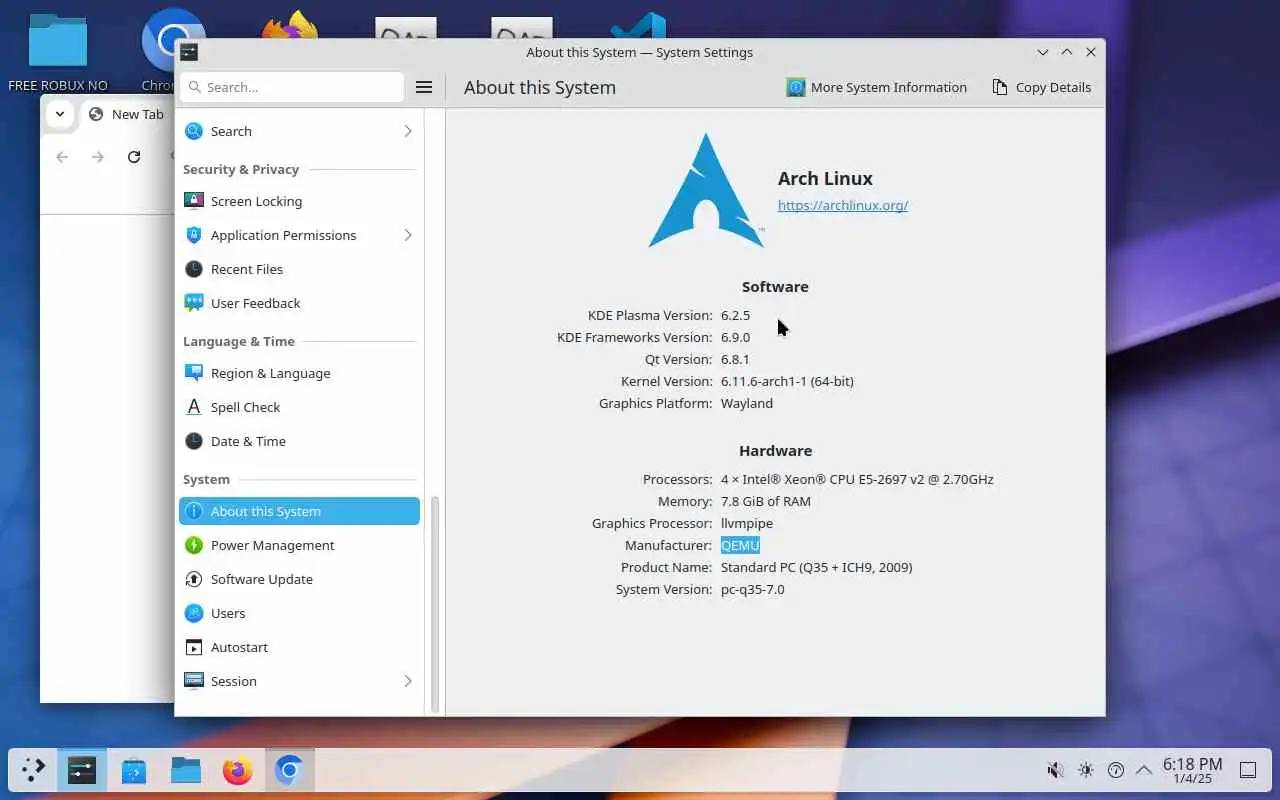Select the highlighted QEMU manufacturer text

[740, 545]
